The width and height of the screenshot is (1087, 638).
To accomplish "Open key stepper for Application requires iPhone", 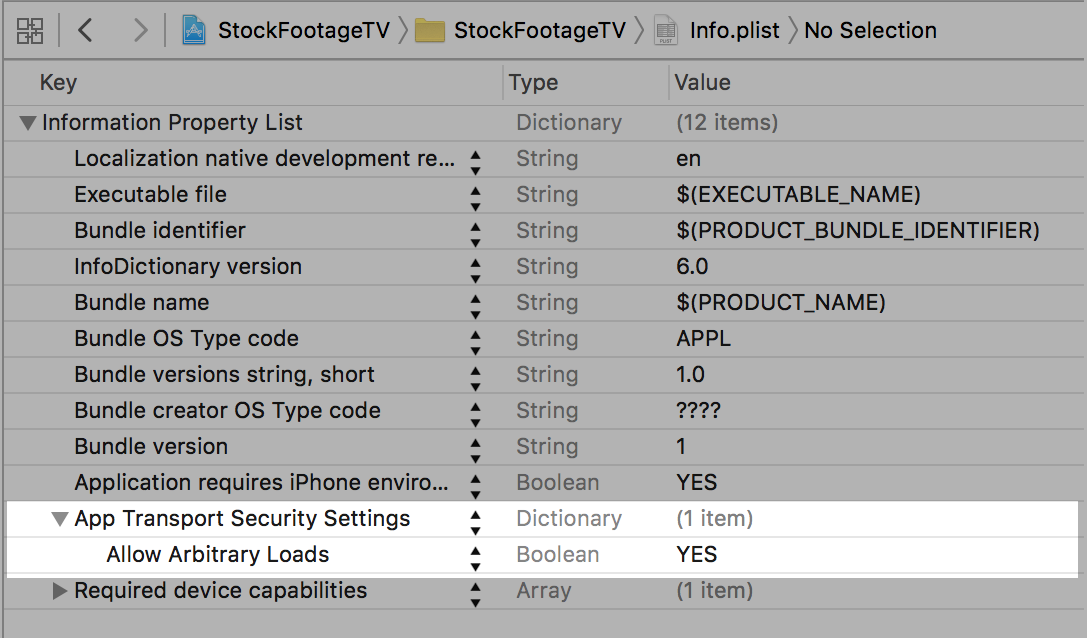I will coord(476,486).
